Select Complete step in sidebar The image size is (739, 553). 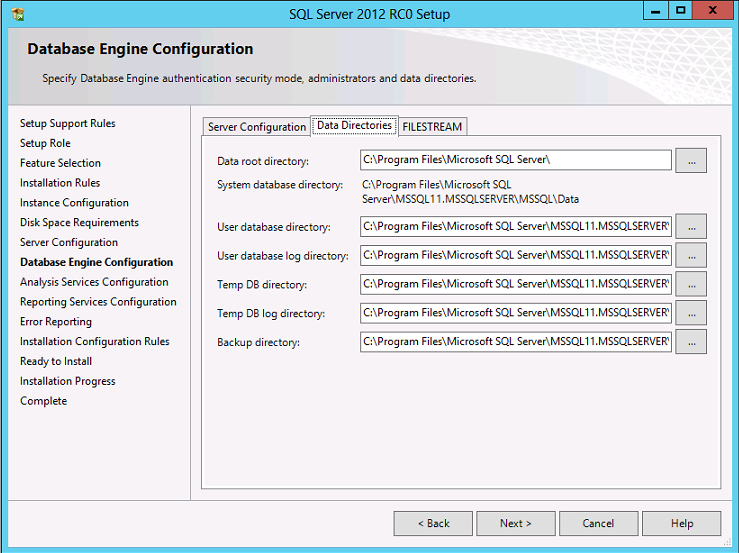click(43, 401)
